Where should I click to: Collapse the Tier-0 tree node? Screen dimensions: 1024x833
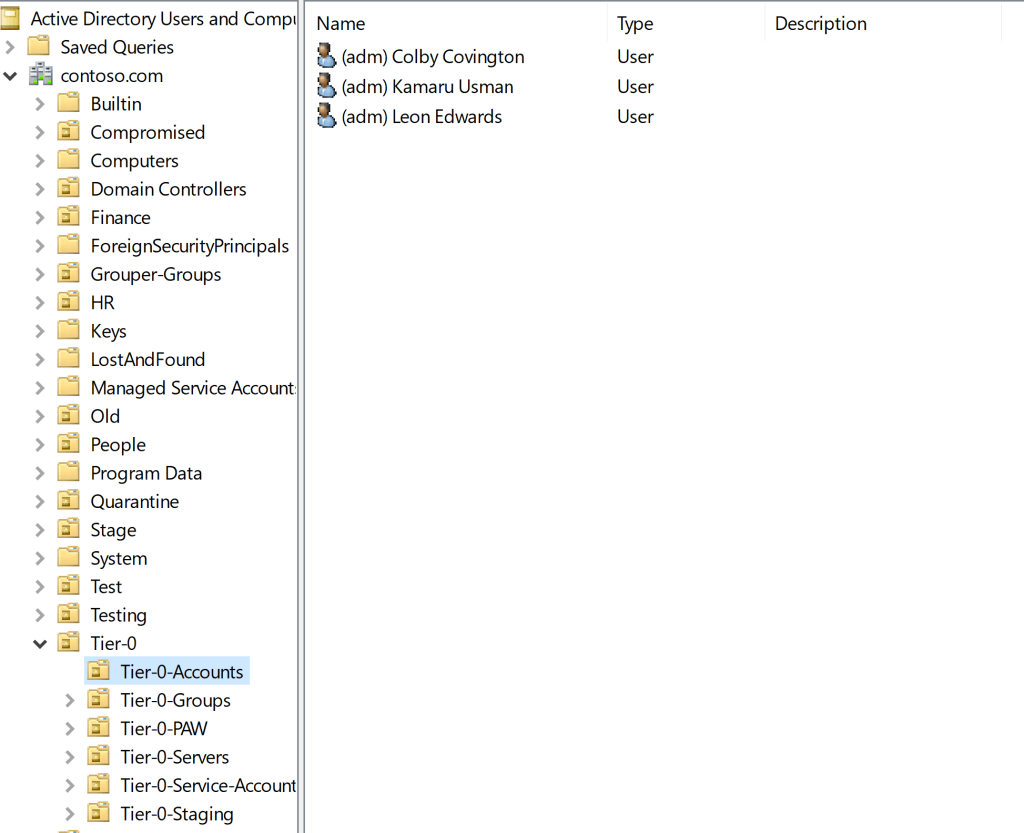(x=40, y=644)
